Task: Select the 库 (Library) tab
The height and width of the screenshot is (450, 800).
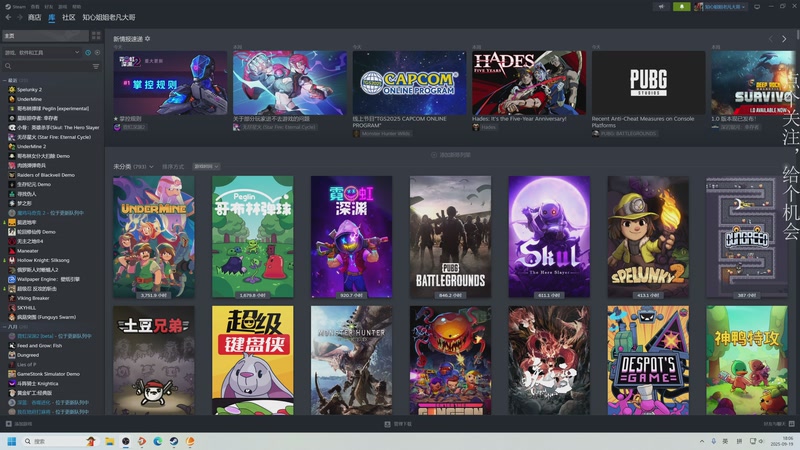Action: click(x=52, y=17)
